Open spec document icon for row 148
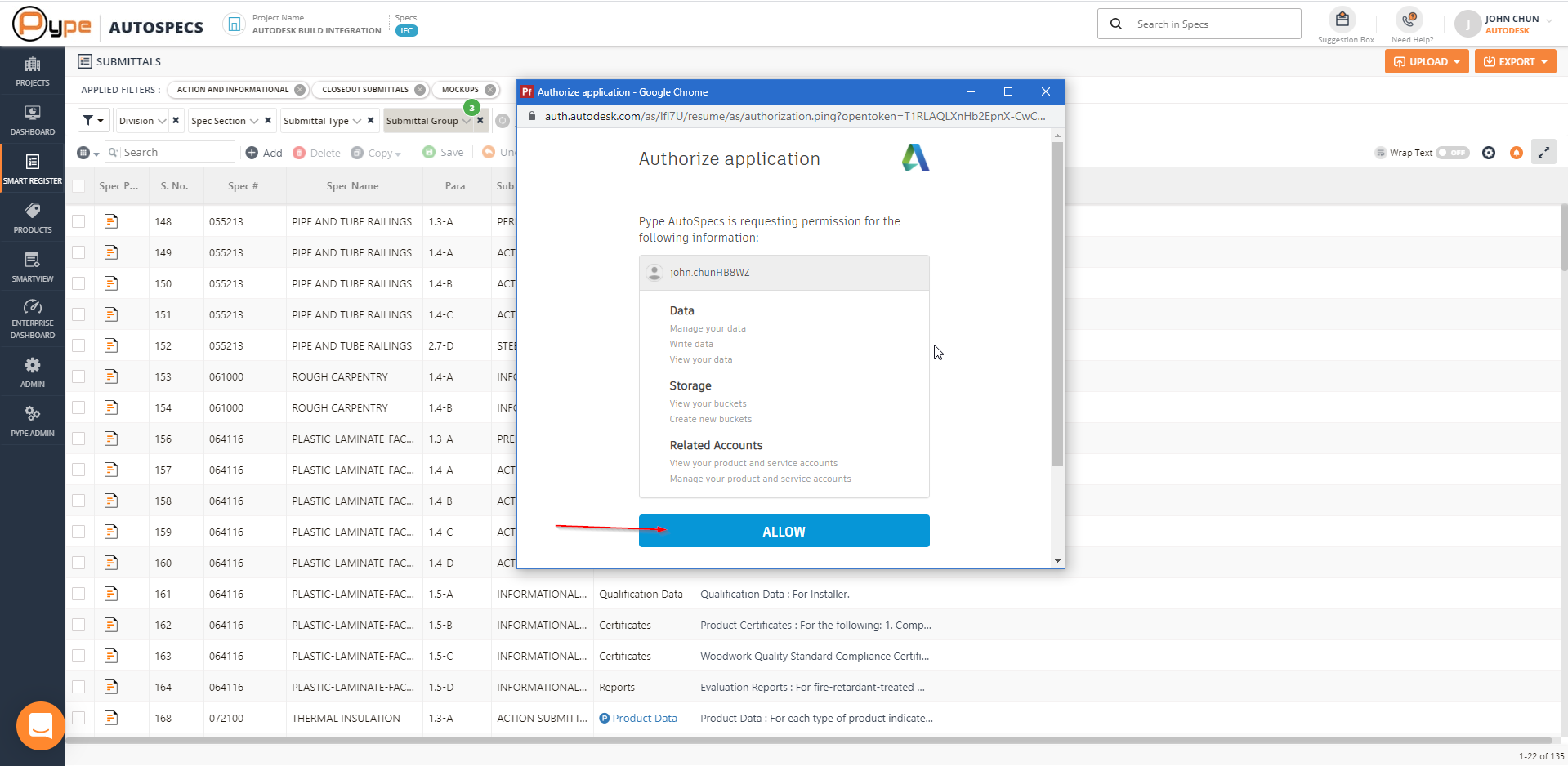Screen dimensions: 1568x766 coord(111,221)
